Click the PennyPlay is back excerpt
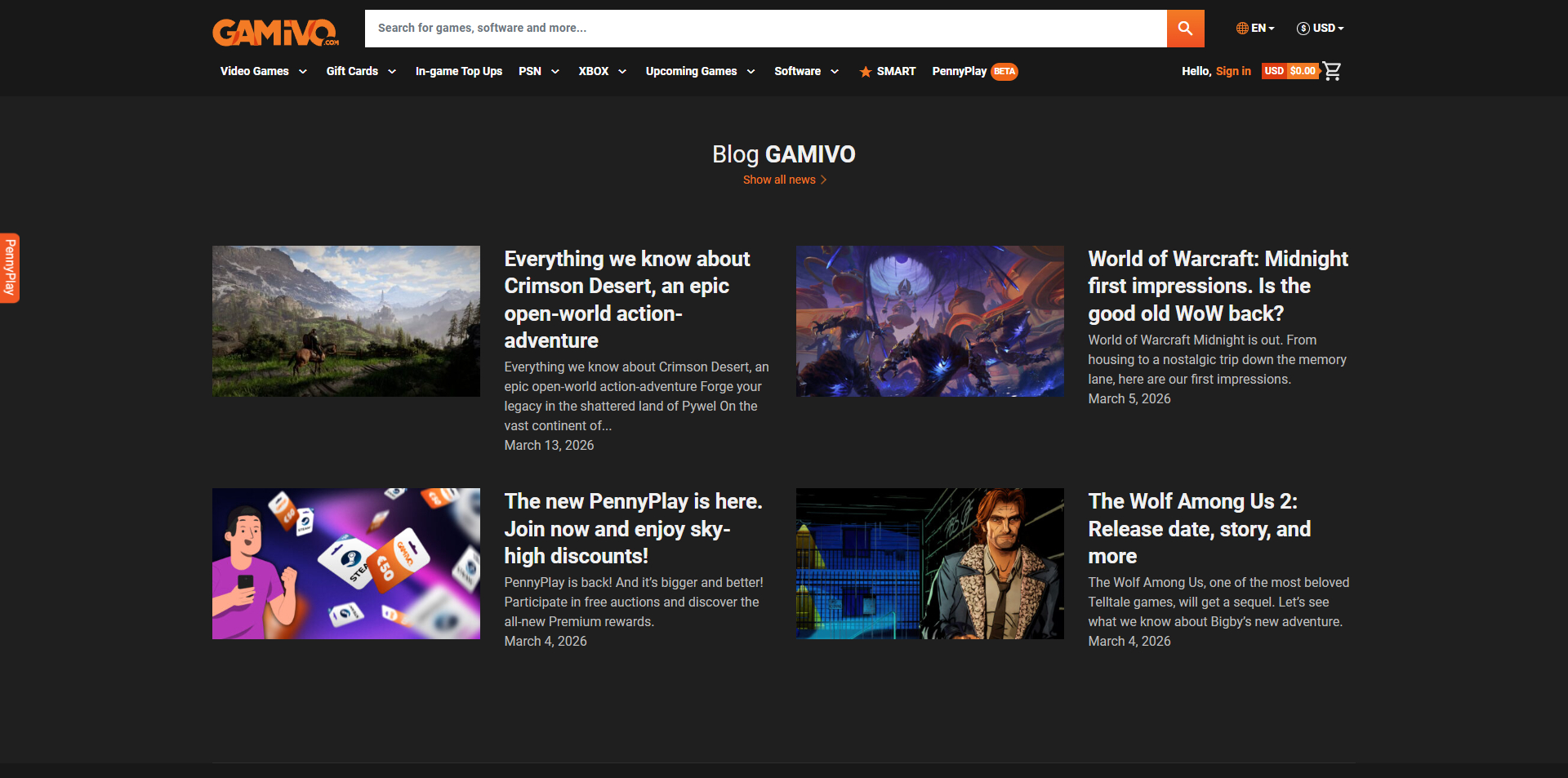 click(634, 602)
